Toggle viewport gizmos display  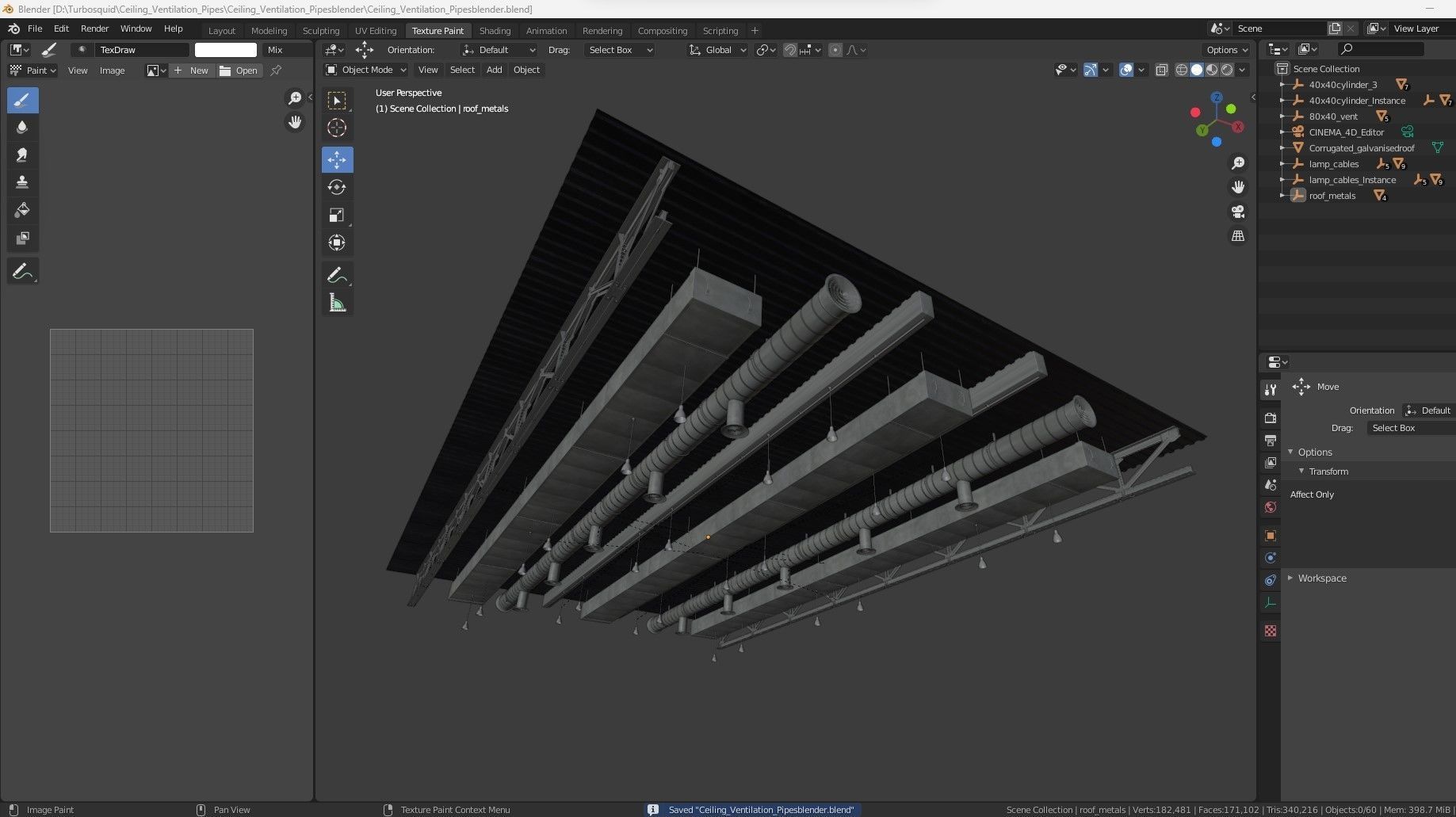pos(1091,70)
